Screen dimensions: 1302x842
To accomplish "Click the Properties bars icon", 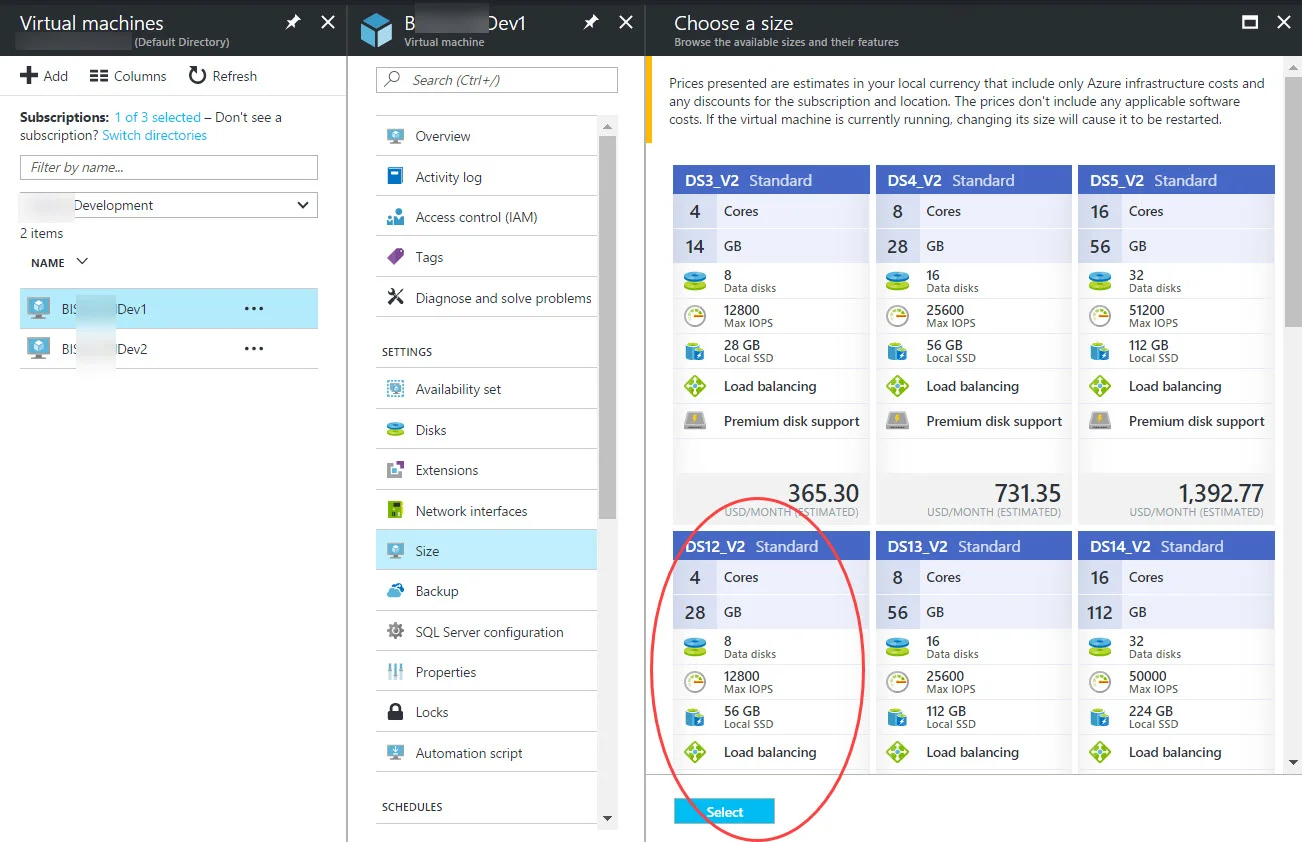I will click(x=396, y=672).
